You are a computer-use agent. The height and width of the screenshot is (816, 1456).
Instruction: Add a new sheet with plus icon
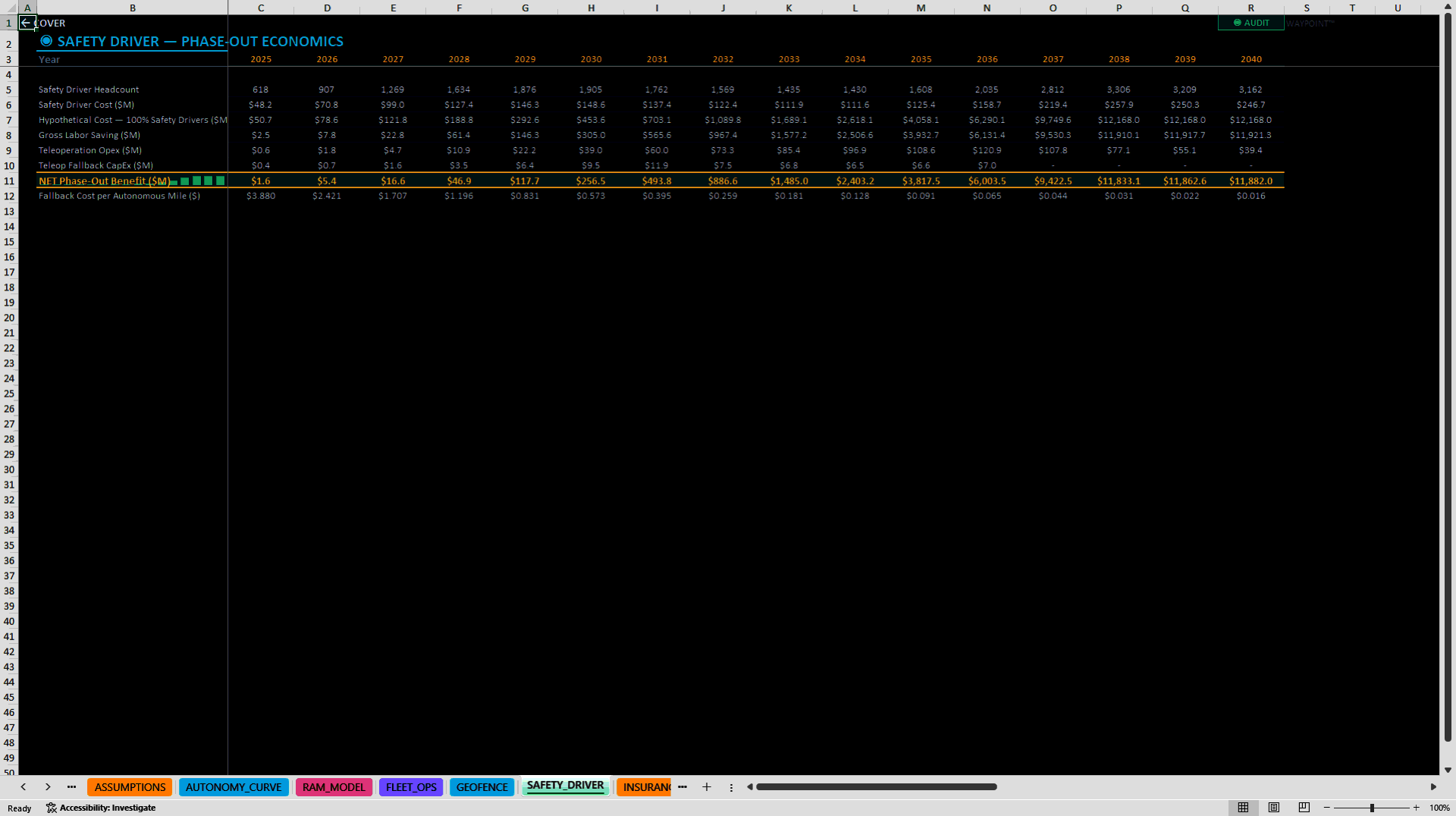(x=707, y=787)
